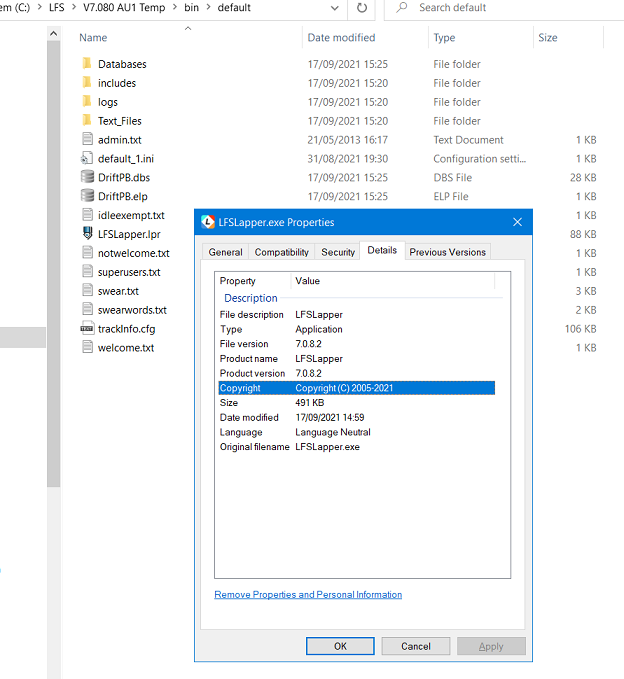Select the Size 491 KB row
The image size is (624, 679).
[x=356, y=403]
